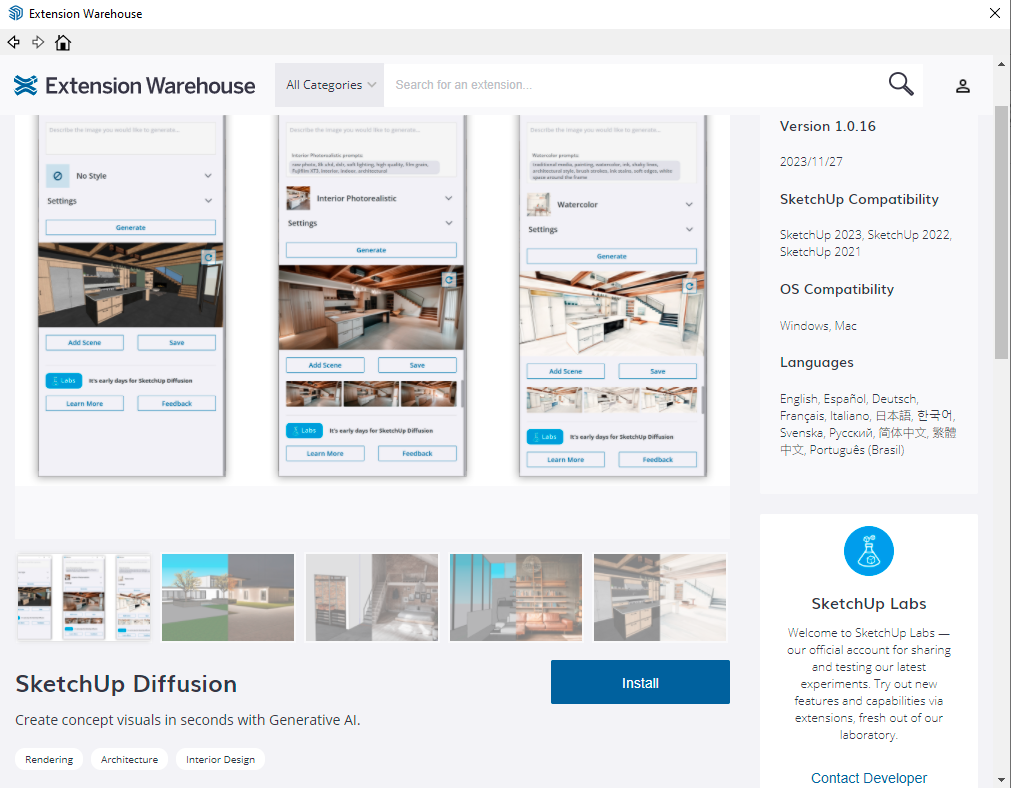Click the Languages heading
1011x788 pixels.
(x=816, y=362)
